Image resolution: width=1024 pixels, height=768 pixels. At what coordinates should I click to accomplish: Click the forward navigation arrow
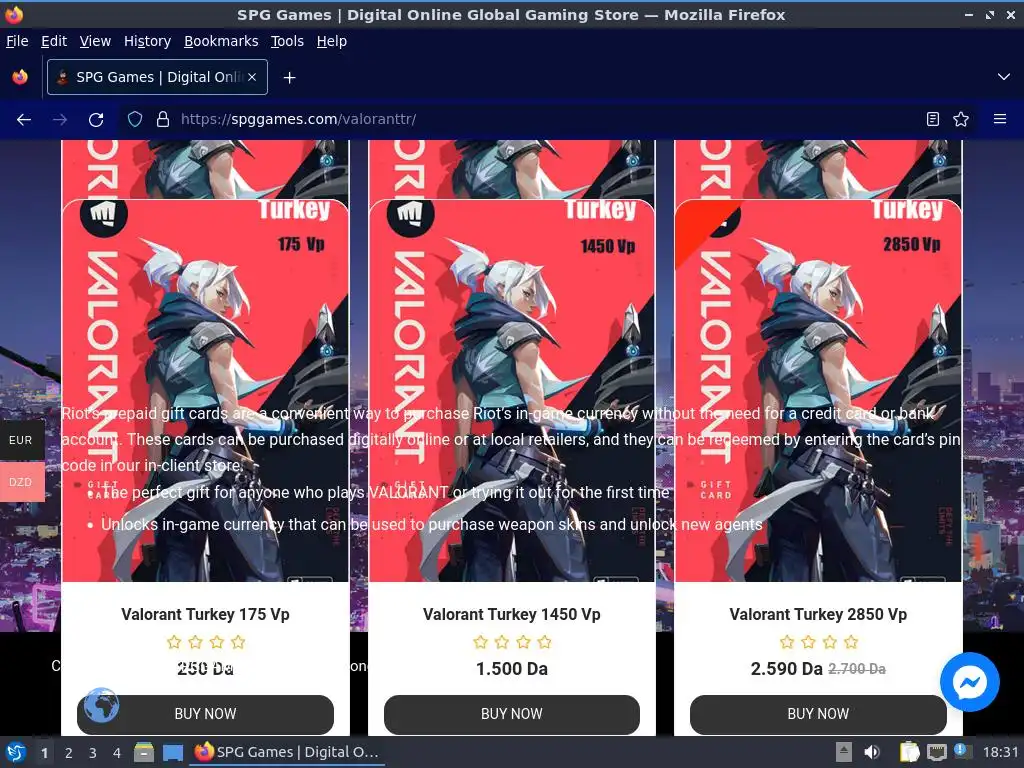[x=60, y=120]
